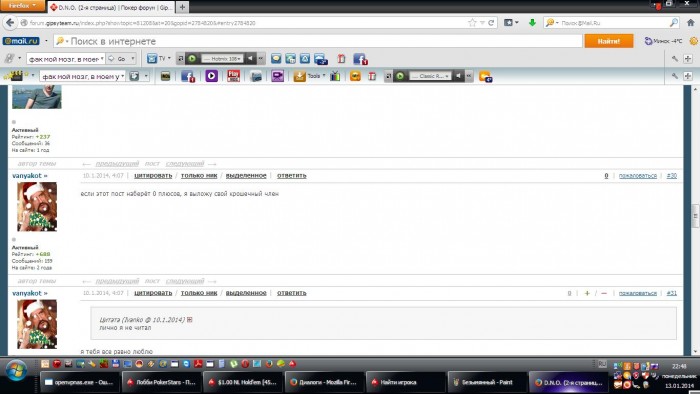Expand the first toolbar search text dropdown
Image resolution: width=700 pixels, height=394 pixels.
102,59
